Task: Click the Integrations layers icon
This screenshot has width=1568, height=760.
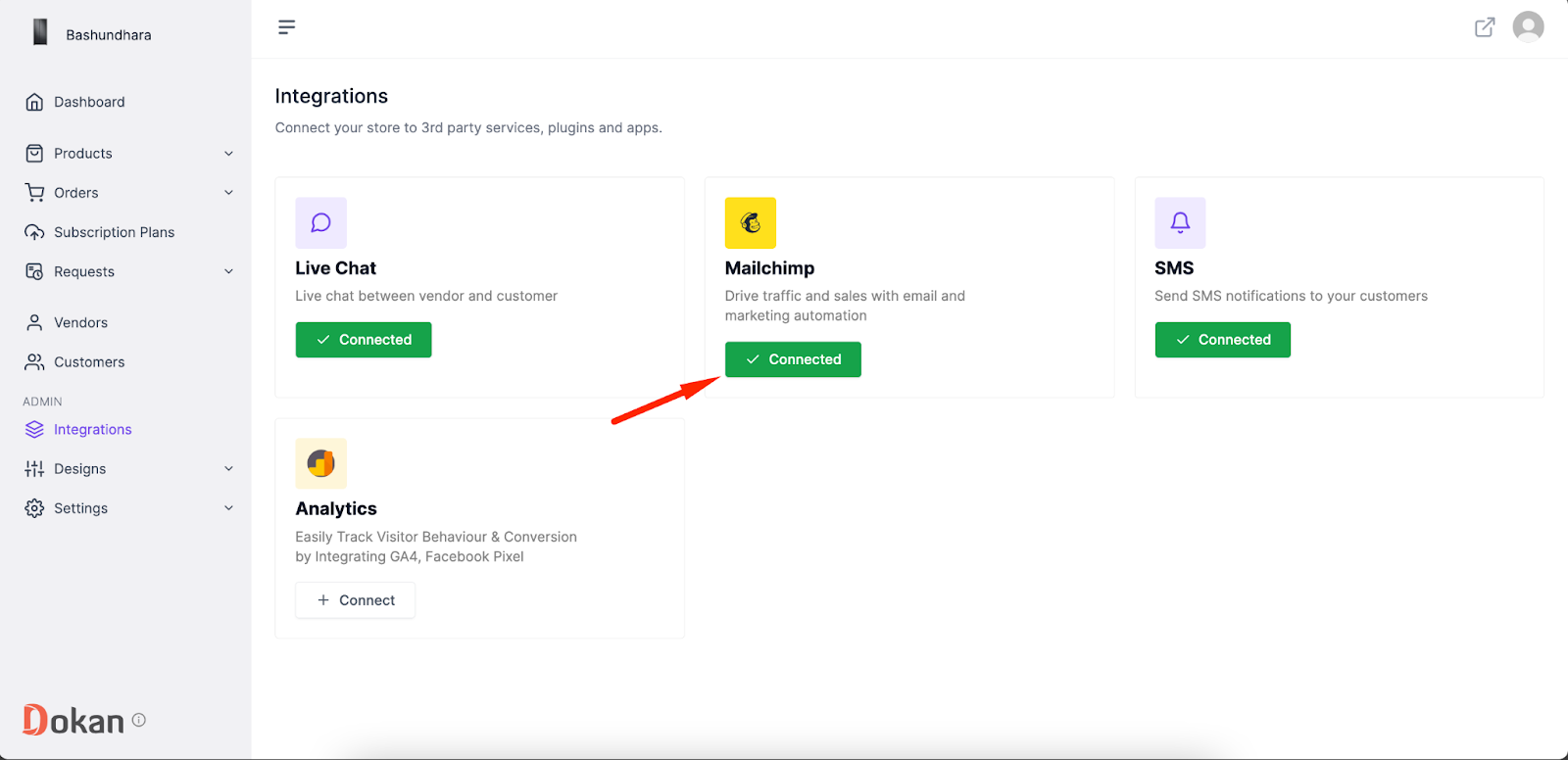Action: (x=34, y=429)
